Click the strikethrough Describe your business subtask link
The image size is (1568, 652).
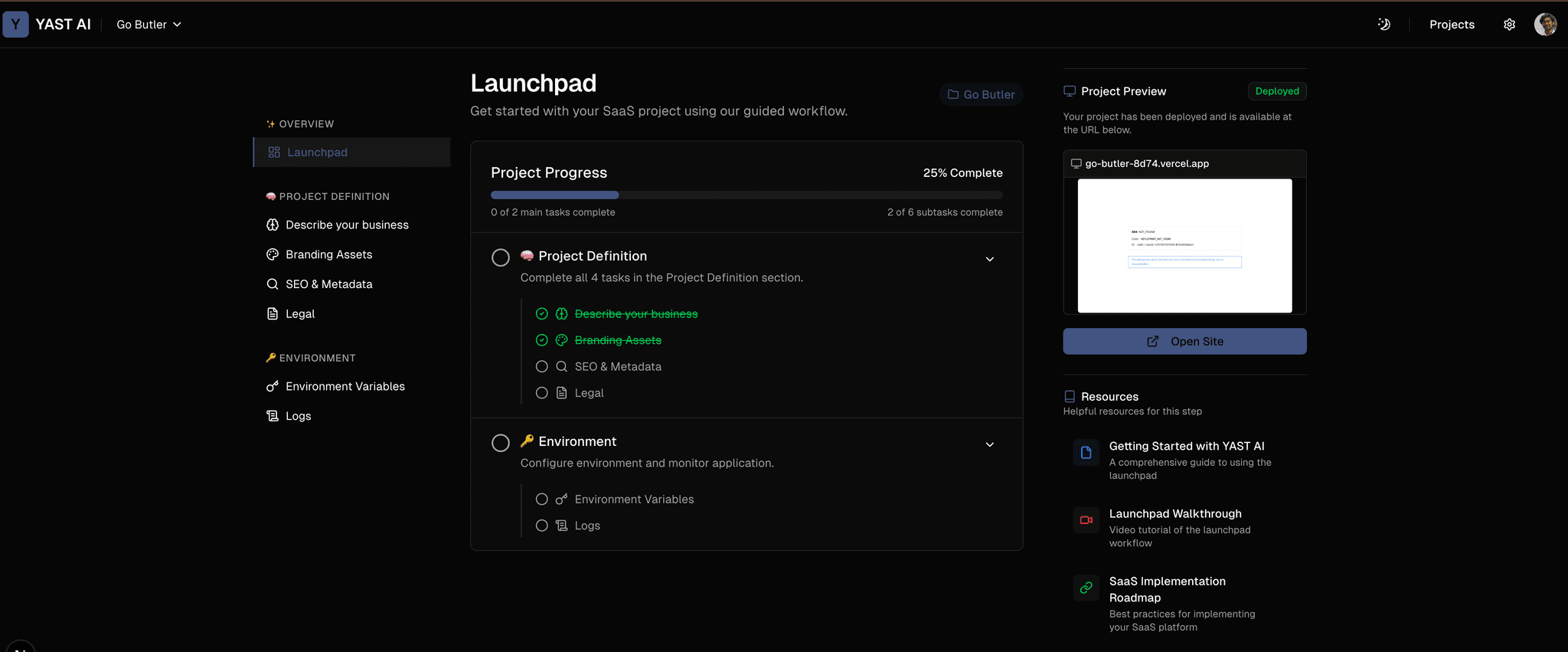(636, 314)
